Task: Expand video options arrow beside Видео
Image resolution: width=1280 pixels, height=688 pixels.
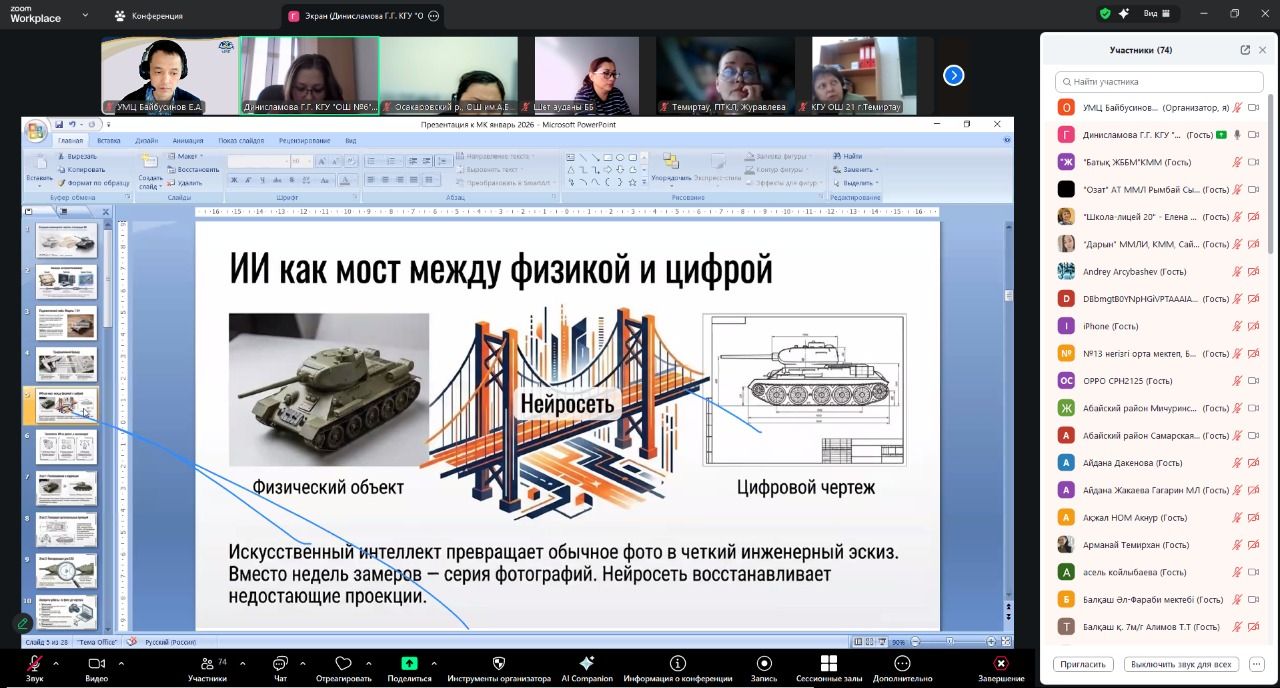Action: [x=121, y=663]
